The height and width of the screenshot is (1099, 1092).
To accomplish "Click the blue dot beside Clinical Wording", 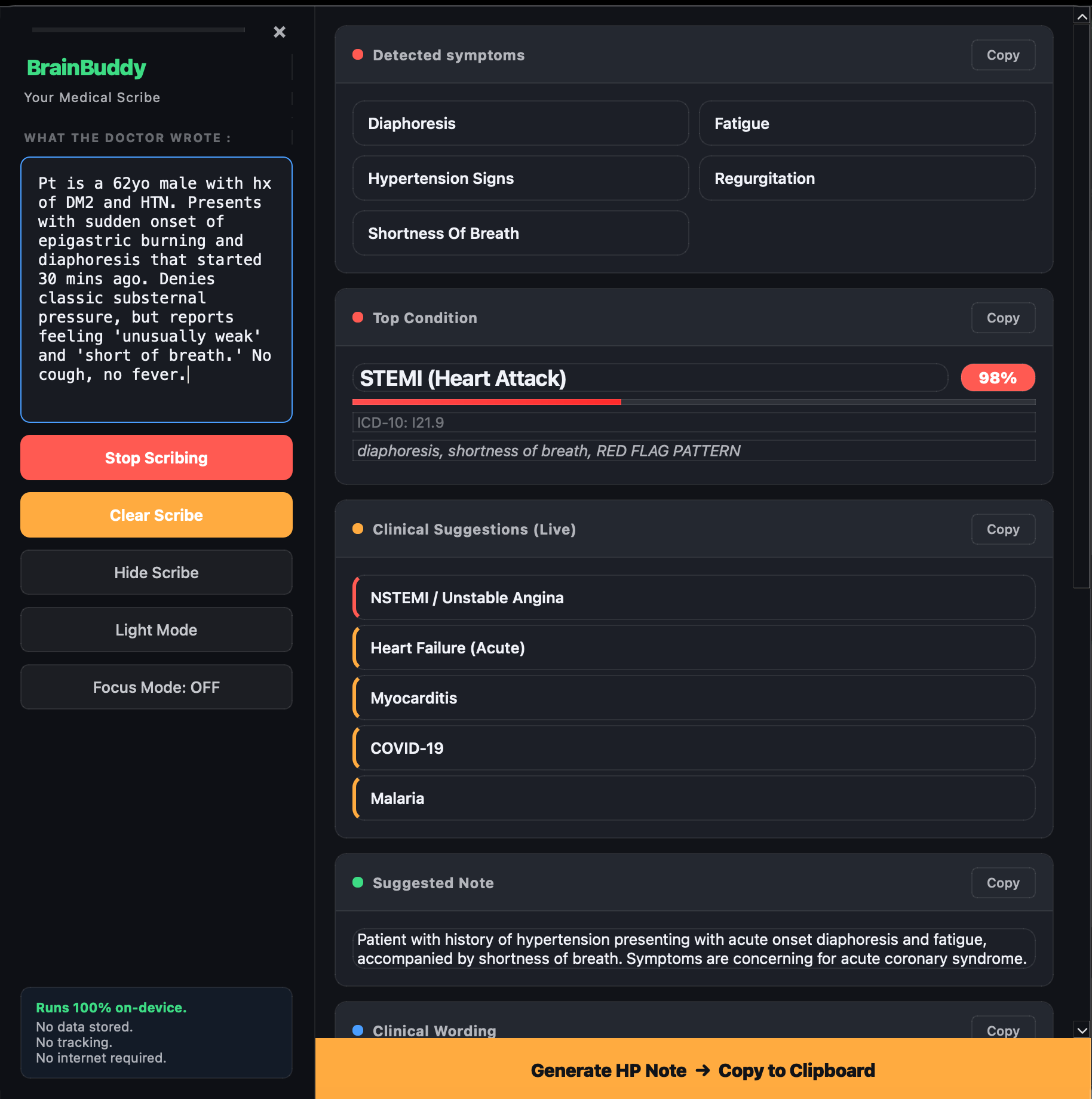I will pyautogui.click(x=358, y=1030).
